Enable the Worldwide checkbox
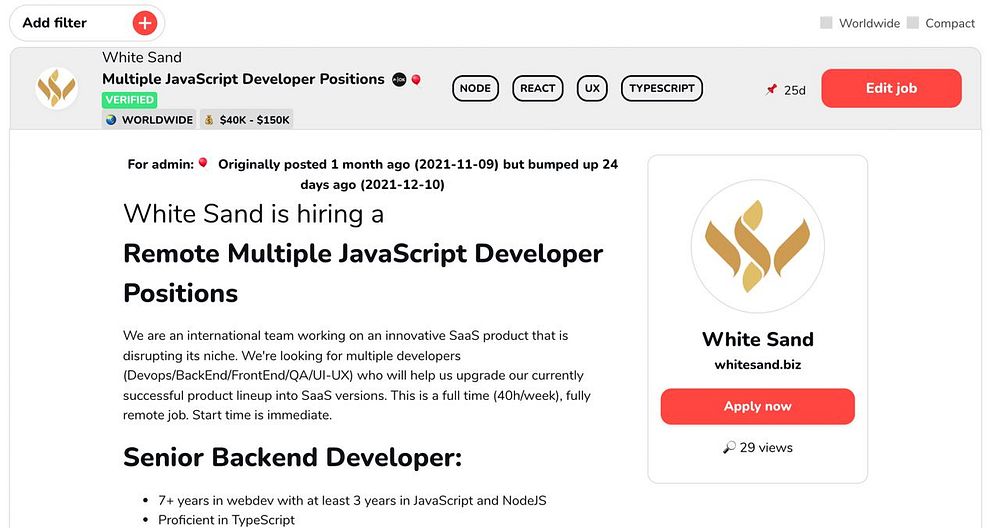This screenshot has width=1000, height=528. pos(826,23)
